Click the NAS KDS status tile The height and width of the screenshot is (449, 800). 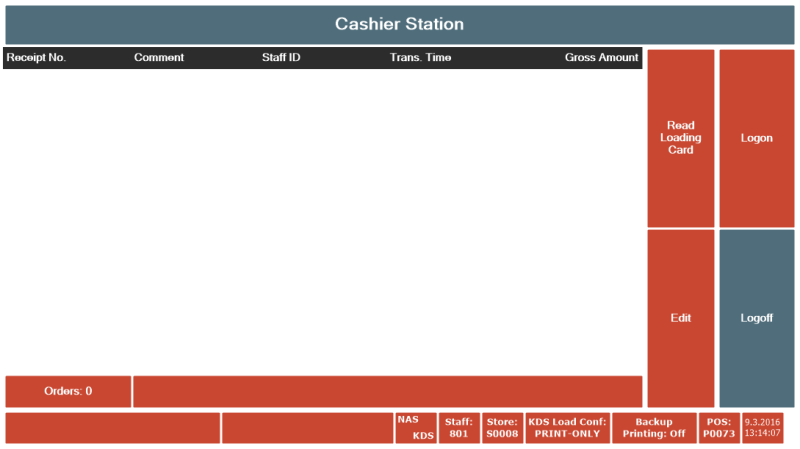pyautogui.click(x=416, y=428)
